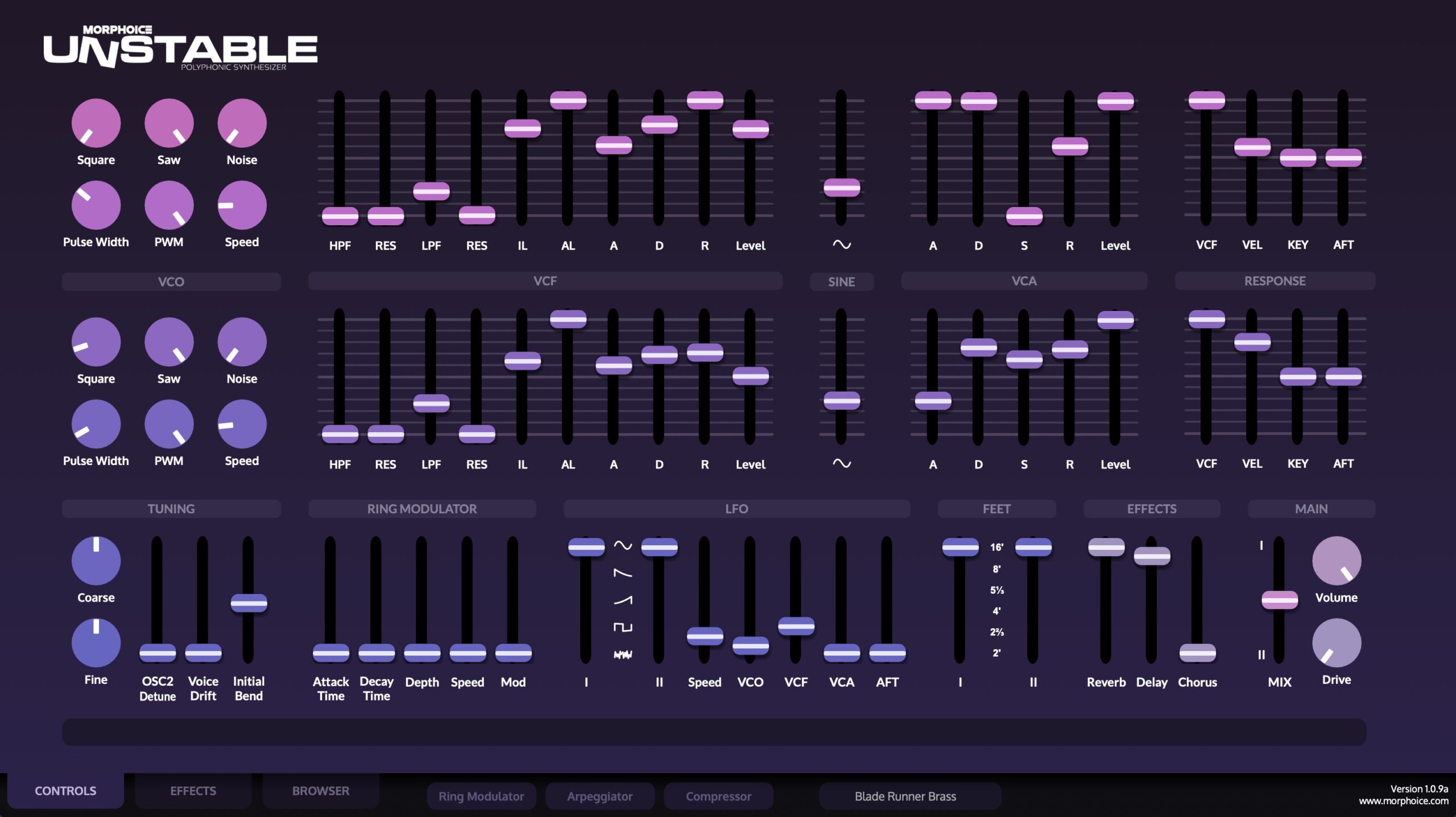
Task: Select the falling sawtooth LFO waveform icon
Action: point(623,573)
